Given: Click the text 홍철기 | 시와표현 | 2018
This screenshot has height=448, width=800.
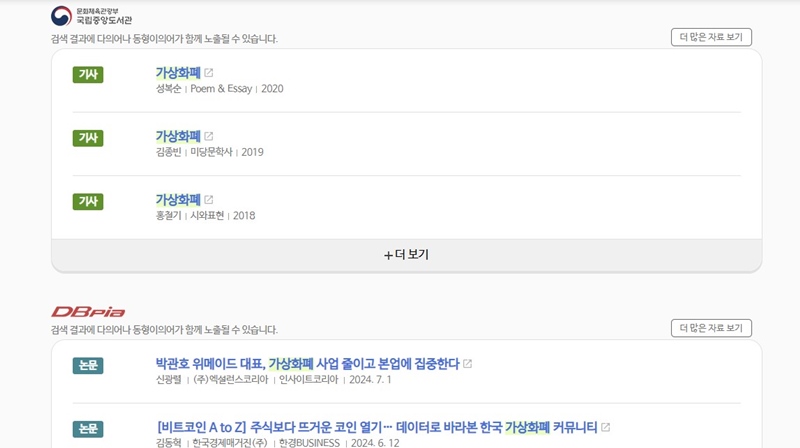Looking at the screenshot, I should [206, 215].
